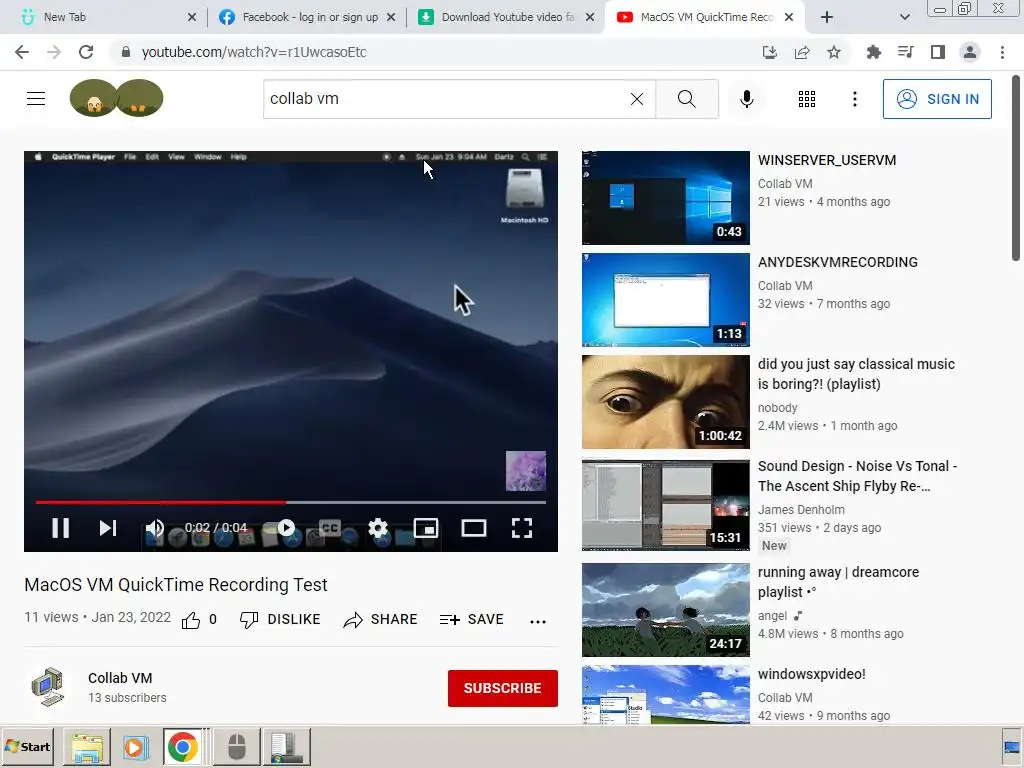Open Sound Design Noise Vs Tonal video
Image resolution: width=1024 pixels, height=768 pixels.
click(857, 475)
